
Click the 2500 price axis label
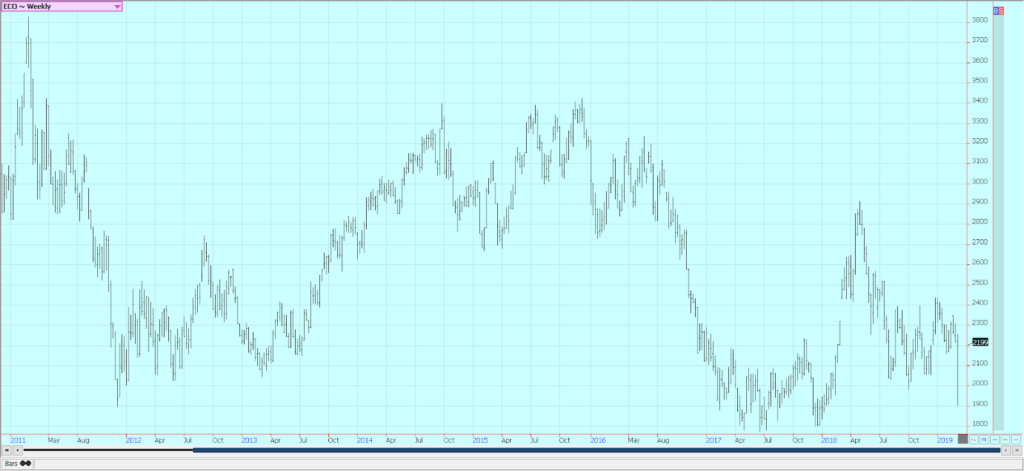point(980,283)
